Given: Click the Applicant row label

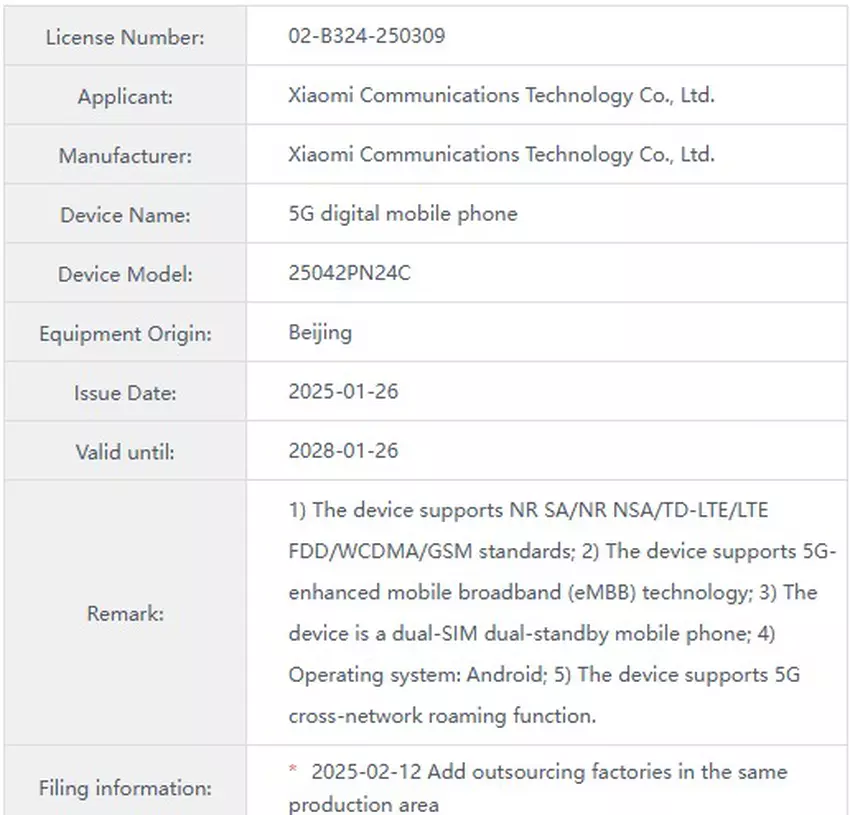Looking at the screenshot, I should pos(124,96).
